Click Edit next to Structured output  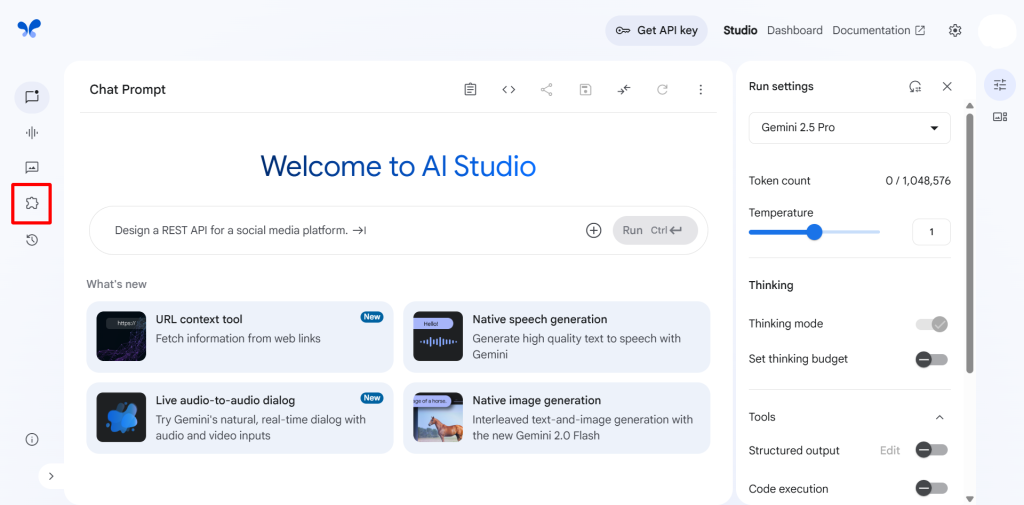tap(889, 450)
